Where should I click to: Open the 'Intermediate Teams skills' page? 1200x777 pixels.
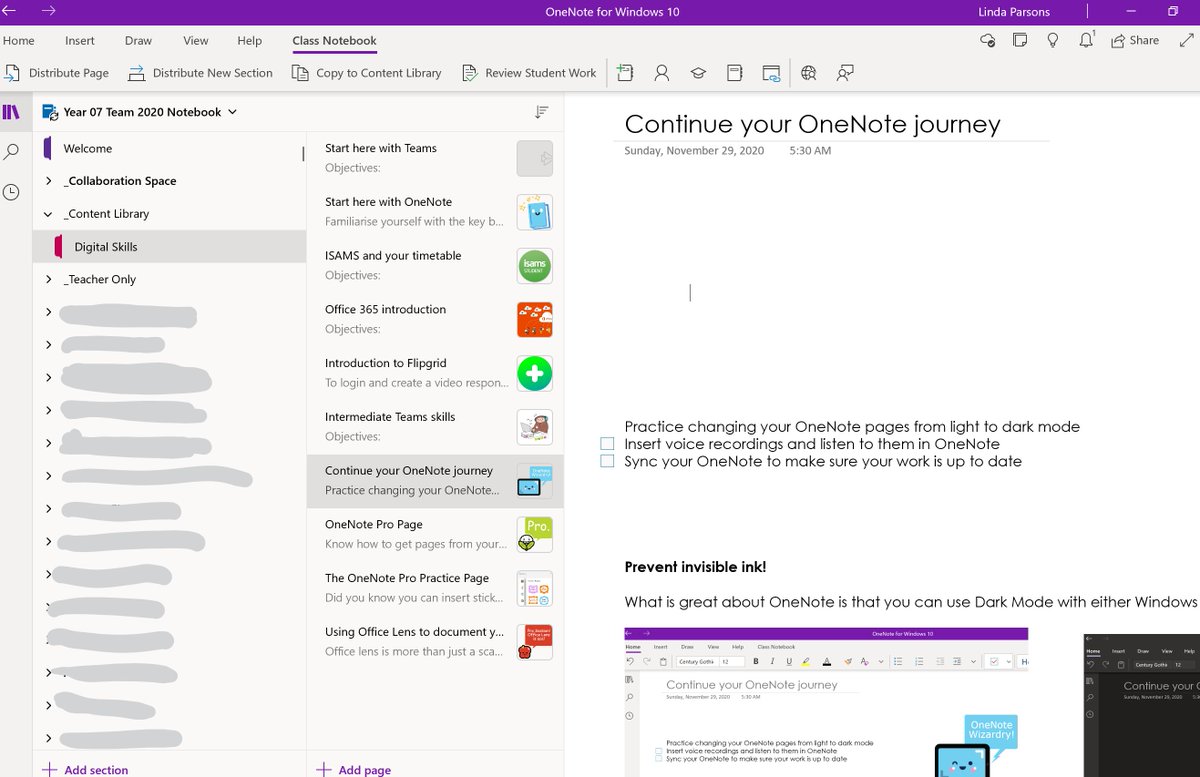pyautogui.click(x=435, y=427)
